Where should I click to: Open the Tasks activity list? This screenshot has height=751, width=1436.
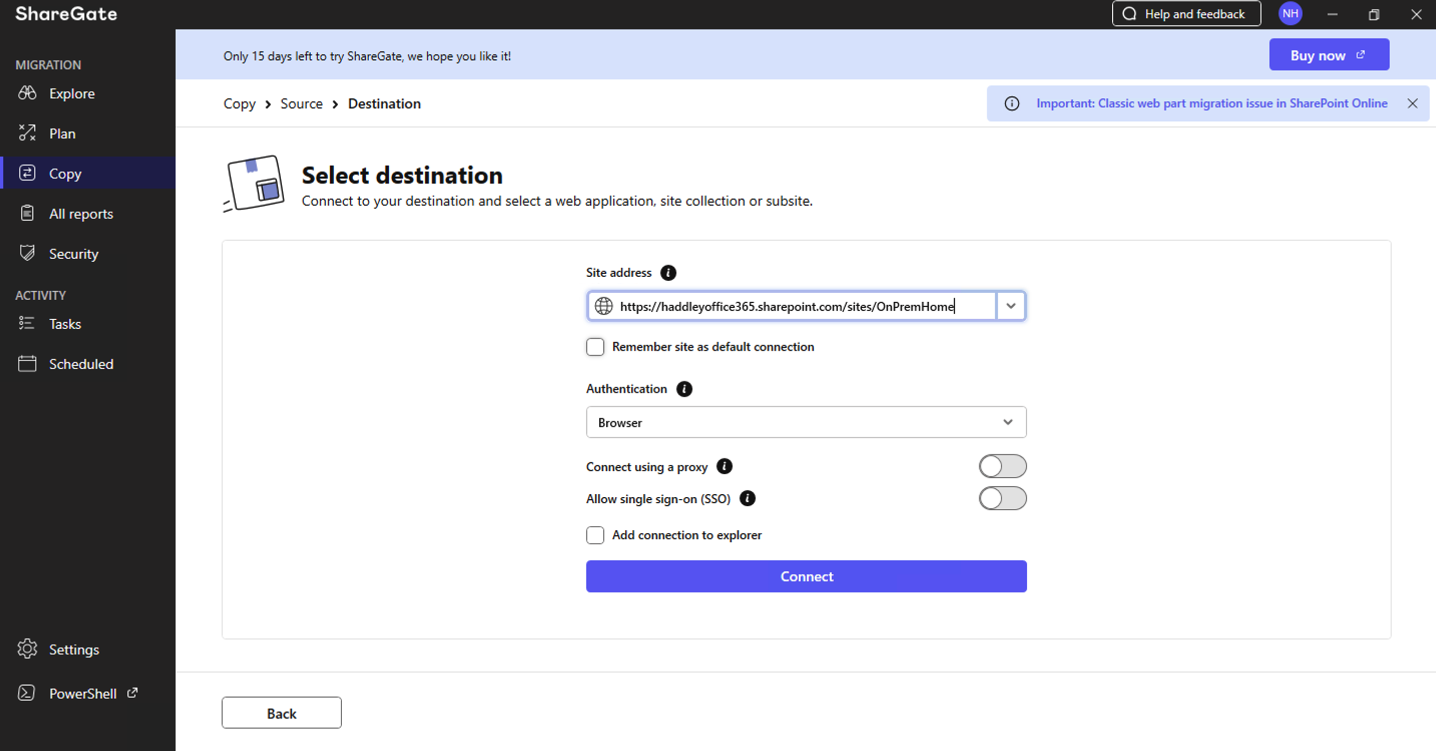point(87,323)
